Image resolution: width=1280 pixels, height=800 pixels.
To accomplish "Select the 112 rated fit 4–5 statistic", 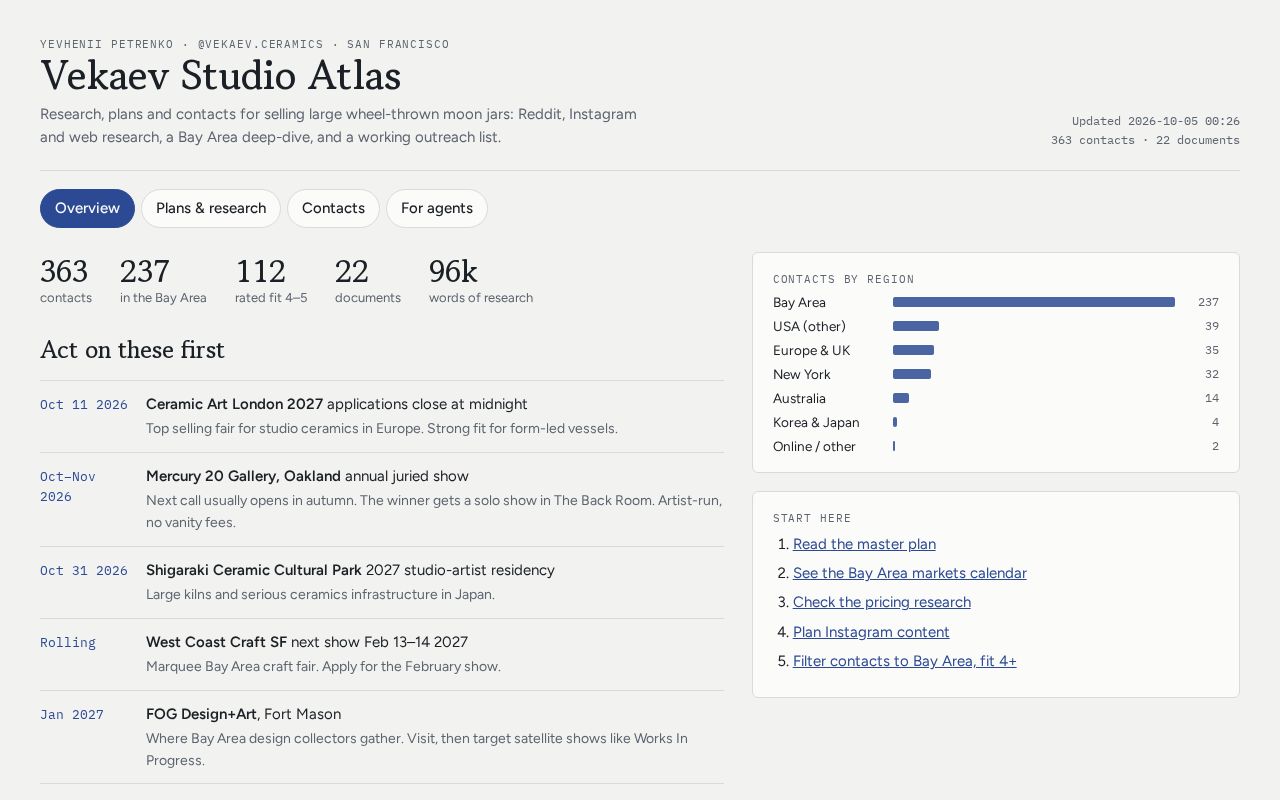I will (x=271, y=280).
